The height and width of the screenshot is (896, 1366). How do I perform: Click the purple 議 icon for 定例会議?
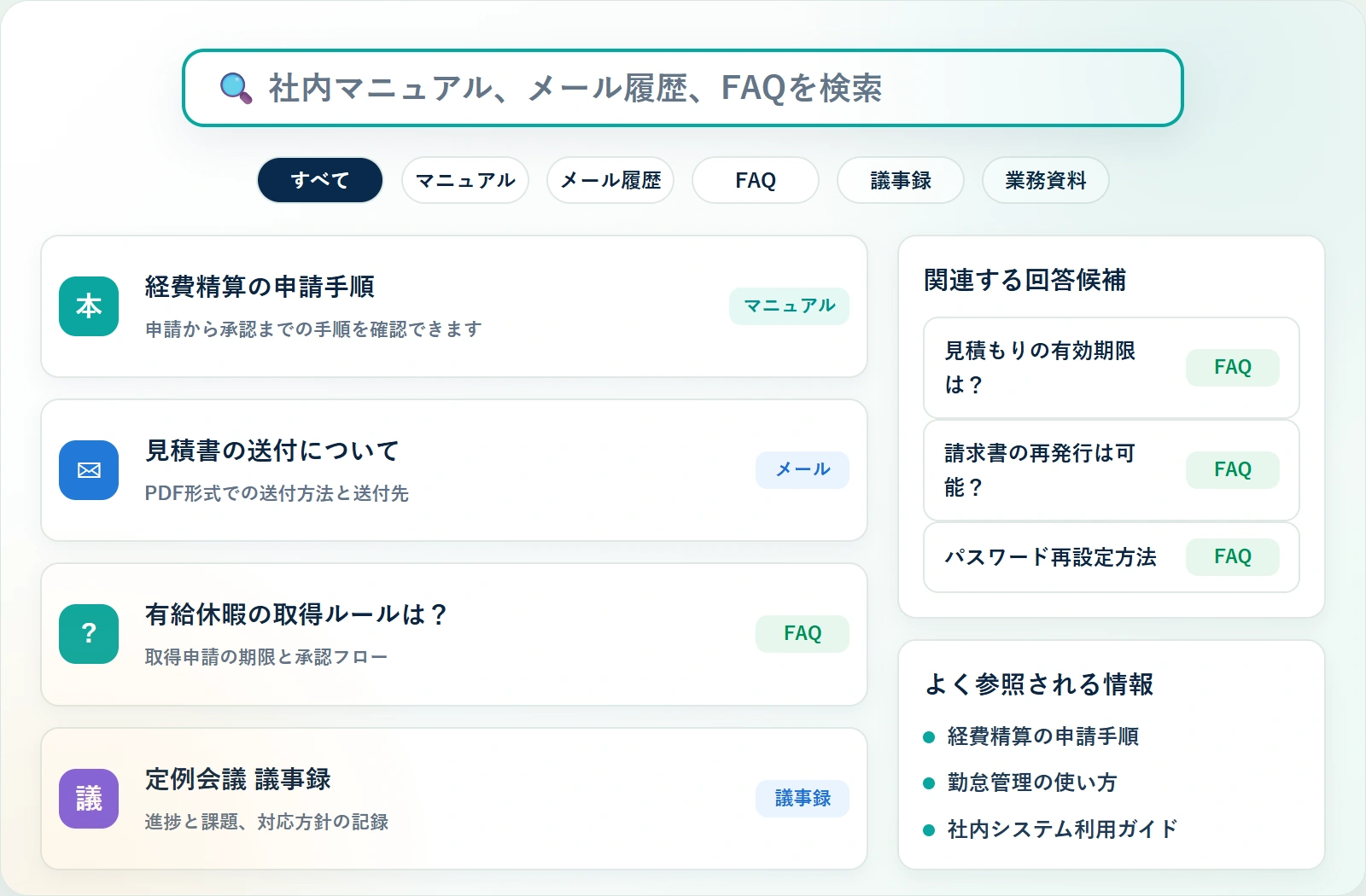[89, 799]
